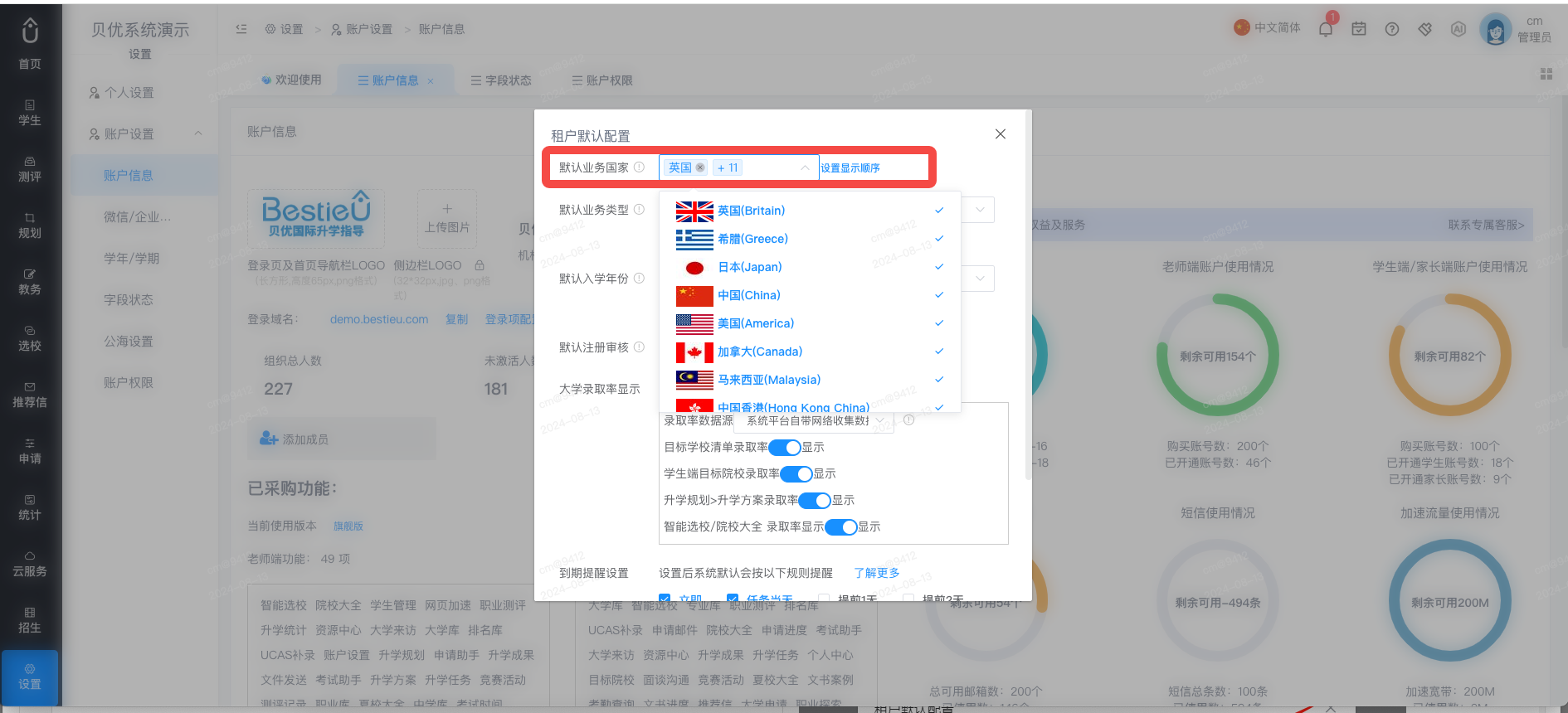
Task: Open the 录取率数据源 dropdown
Action: click(x=814, y=421)
